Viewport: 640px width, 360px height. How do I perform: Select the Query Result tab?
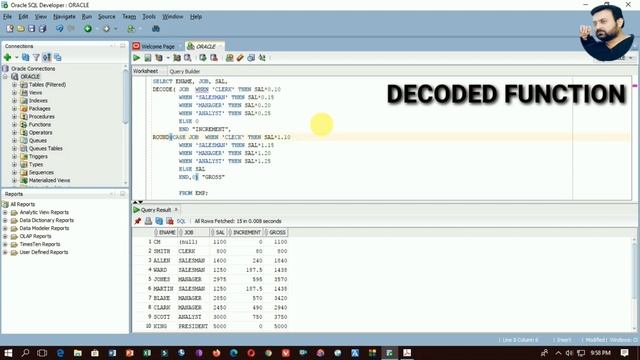coord(156,210)
